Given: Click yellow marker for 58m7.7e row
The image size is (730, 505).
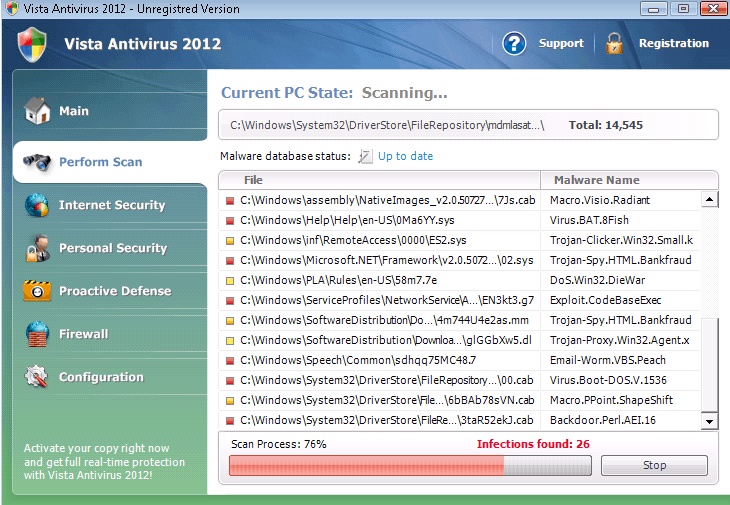Looking at the screenshot, I should click(230, 281).
